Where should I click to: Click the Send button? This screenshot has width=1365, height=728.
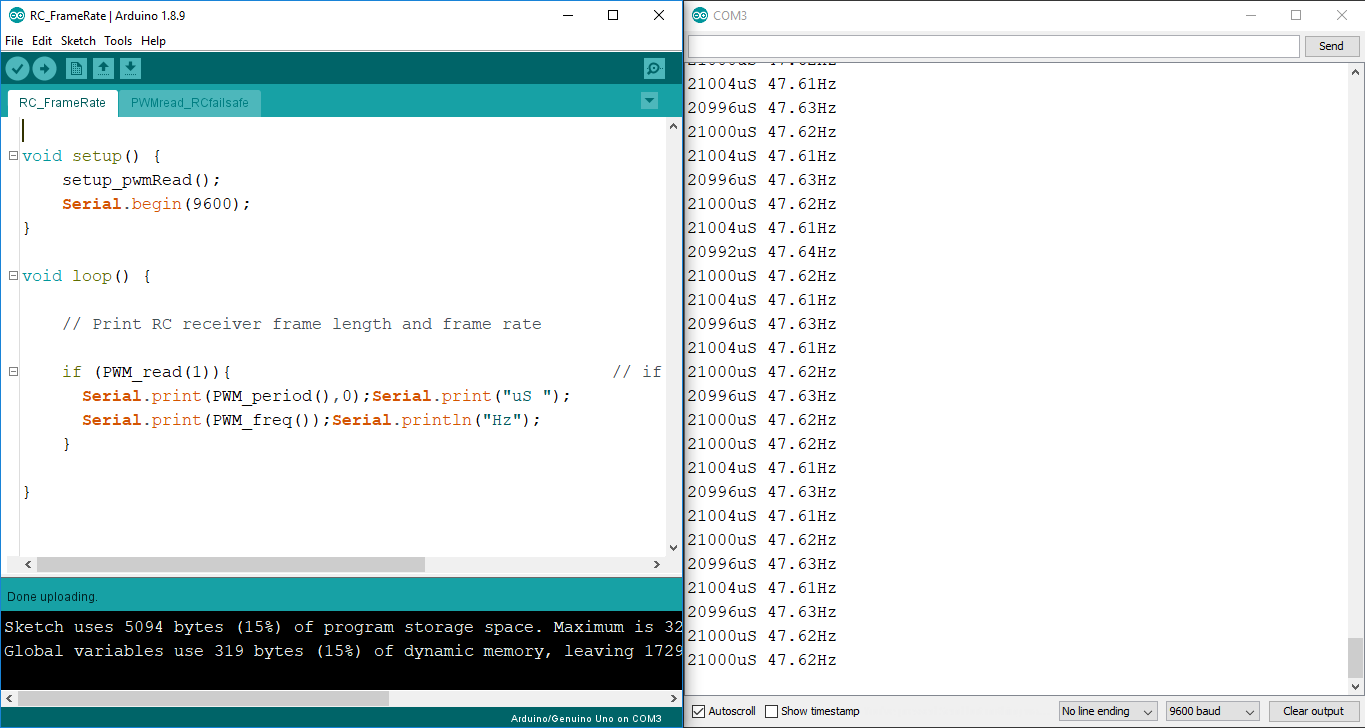[x=1331, y=46]
